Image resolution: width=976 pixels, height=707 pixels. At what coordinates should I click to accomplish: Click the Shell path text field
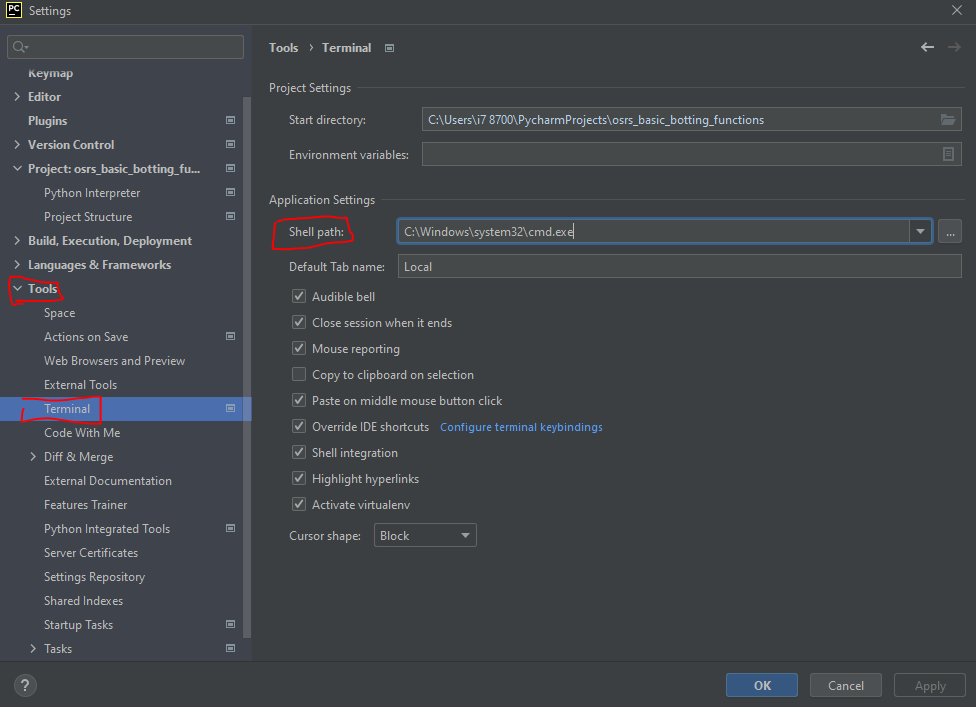coord(654,232)
